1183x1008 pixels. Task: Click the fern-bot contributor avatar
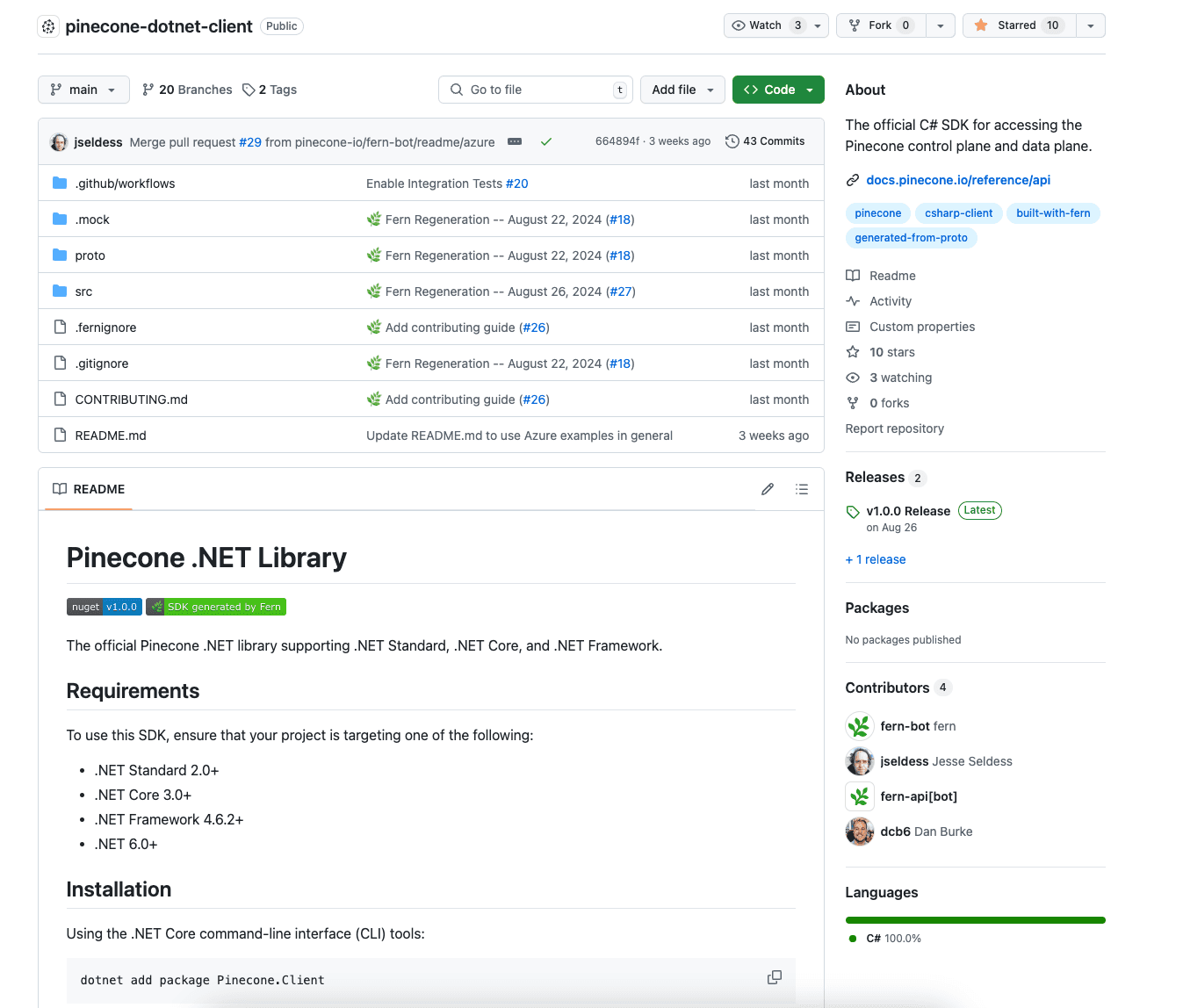coord(860,726)
